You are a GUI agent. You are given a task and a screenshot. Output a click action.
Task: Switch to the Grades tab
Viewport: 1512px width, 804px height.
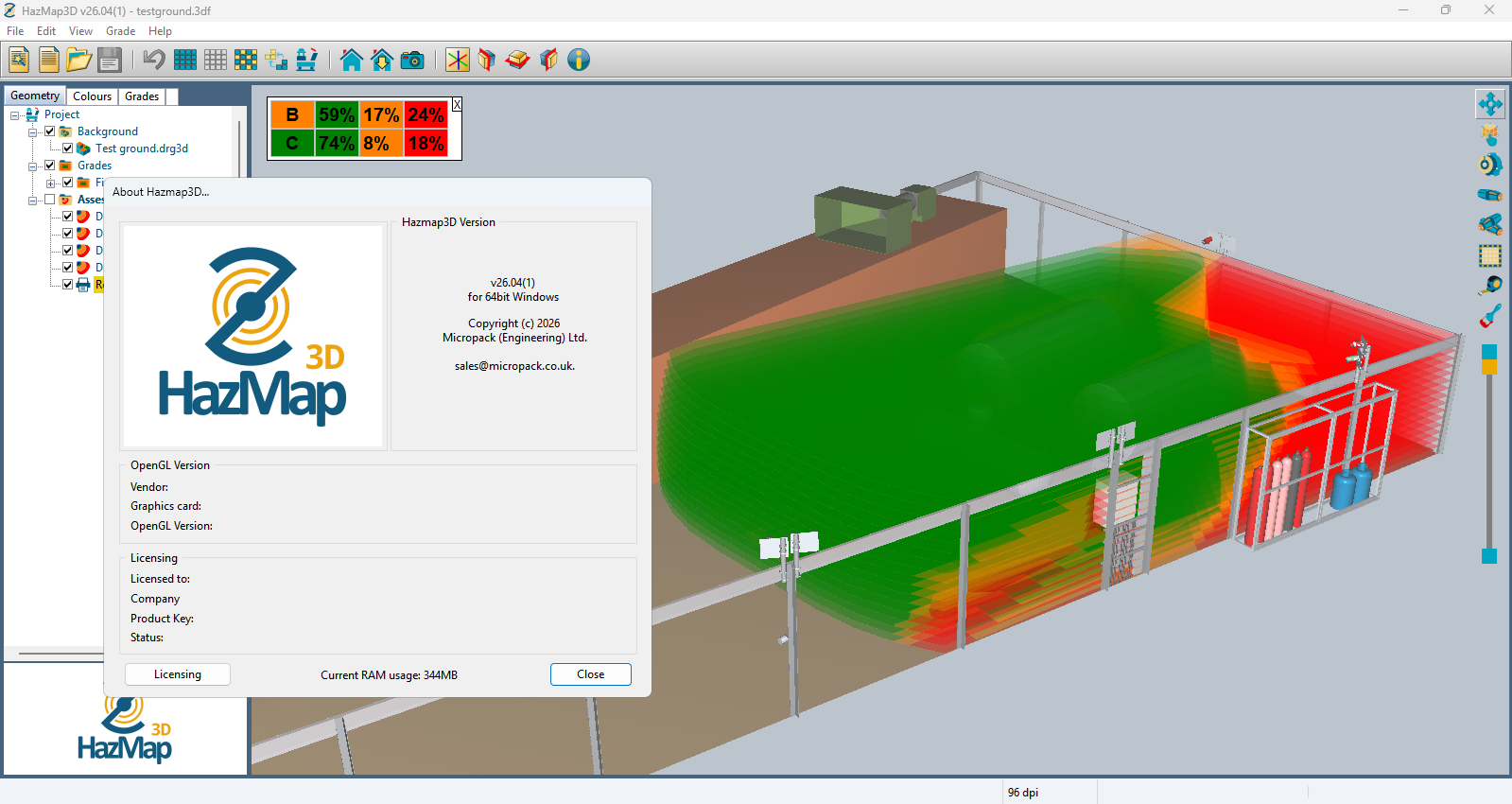(142, 96)
